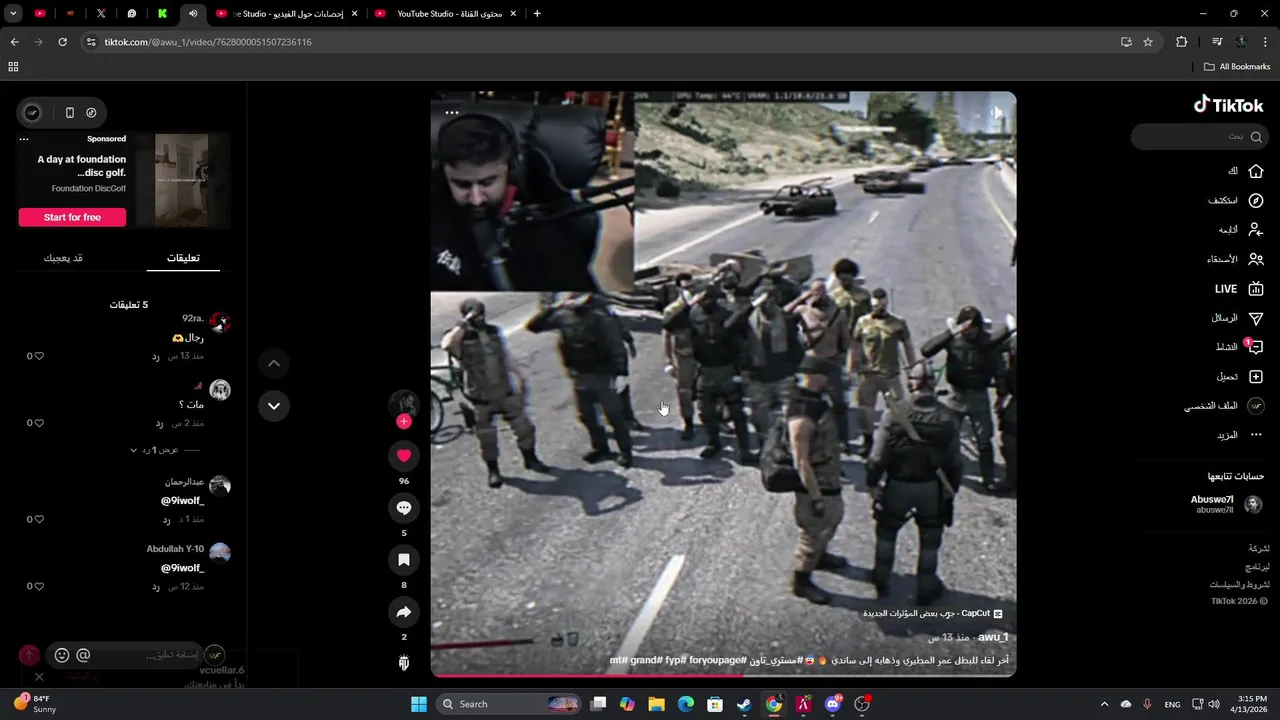Viewport: 1280px width, 720px height.
Task: Switch to the X (Twitter) browser tab
Action: coord(101,14)
